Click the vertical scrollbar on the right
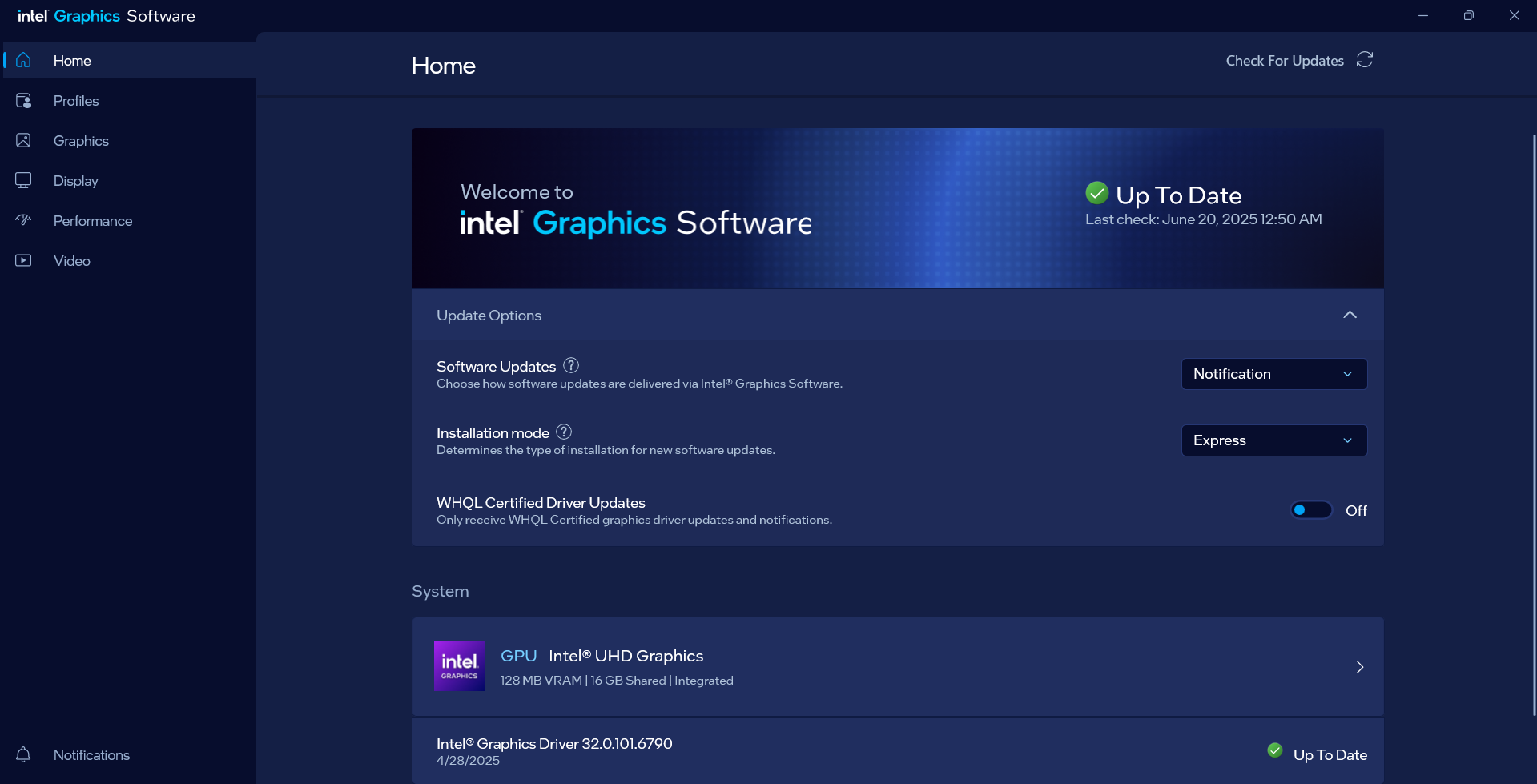 [1534, 424]
